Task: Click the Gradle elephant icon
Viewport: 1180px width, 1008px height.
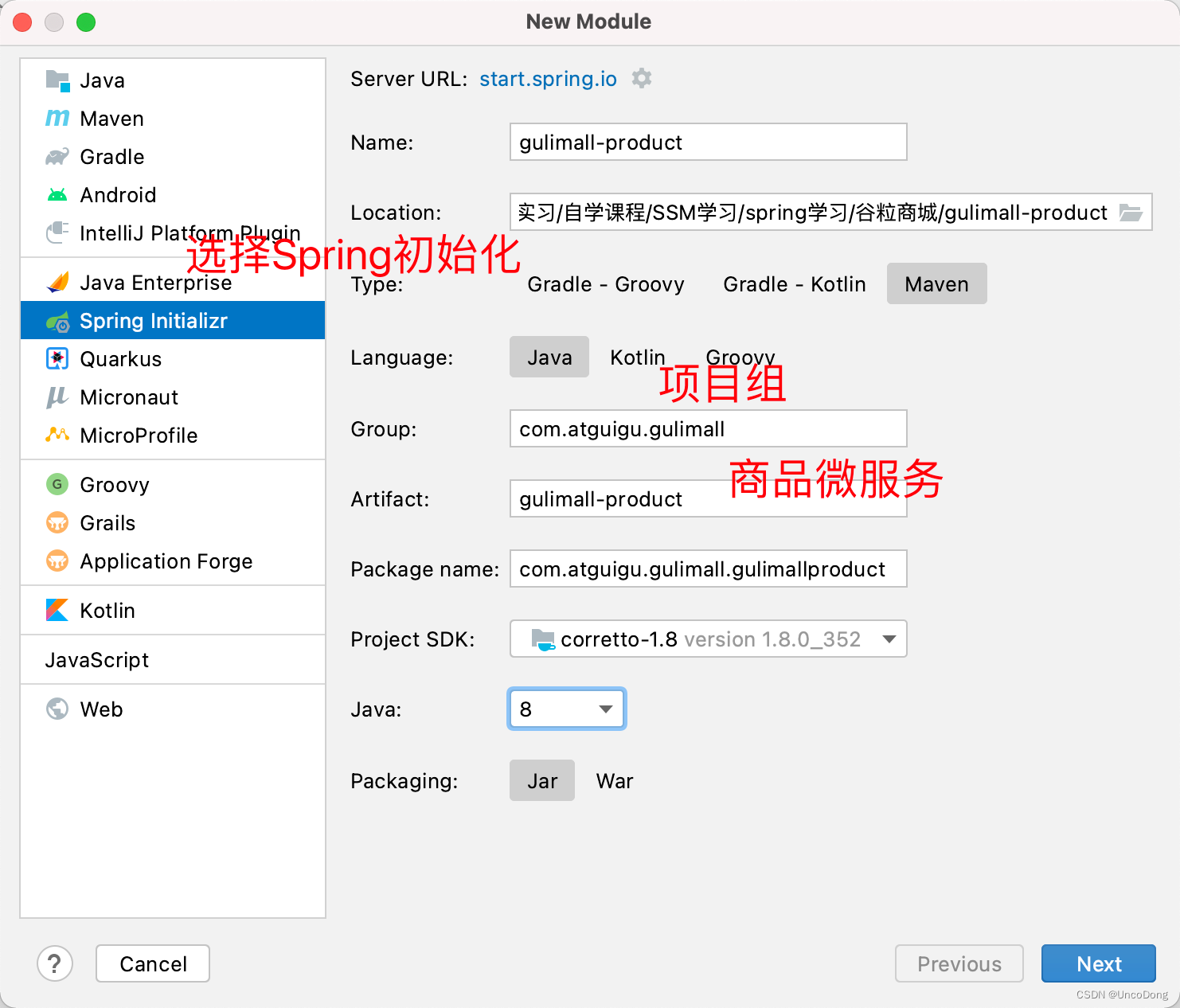Action: 57,157
